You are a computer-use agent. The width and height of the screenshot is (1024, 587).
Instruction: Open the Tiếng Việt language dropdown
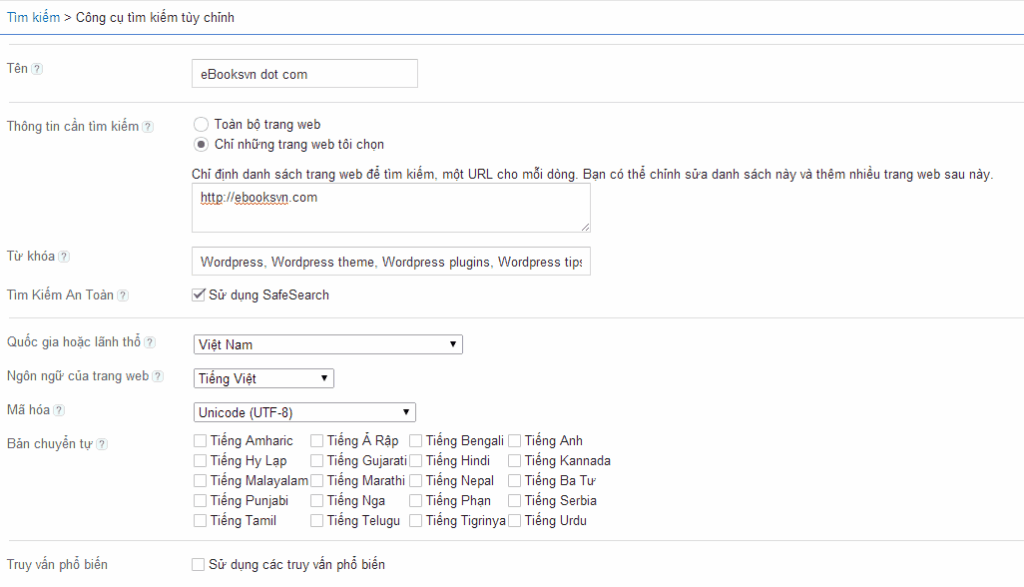coord(263,379)
